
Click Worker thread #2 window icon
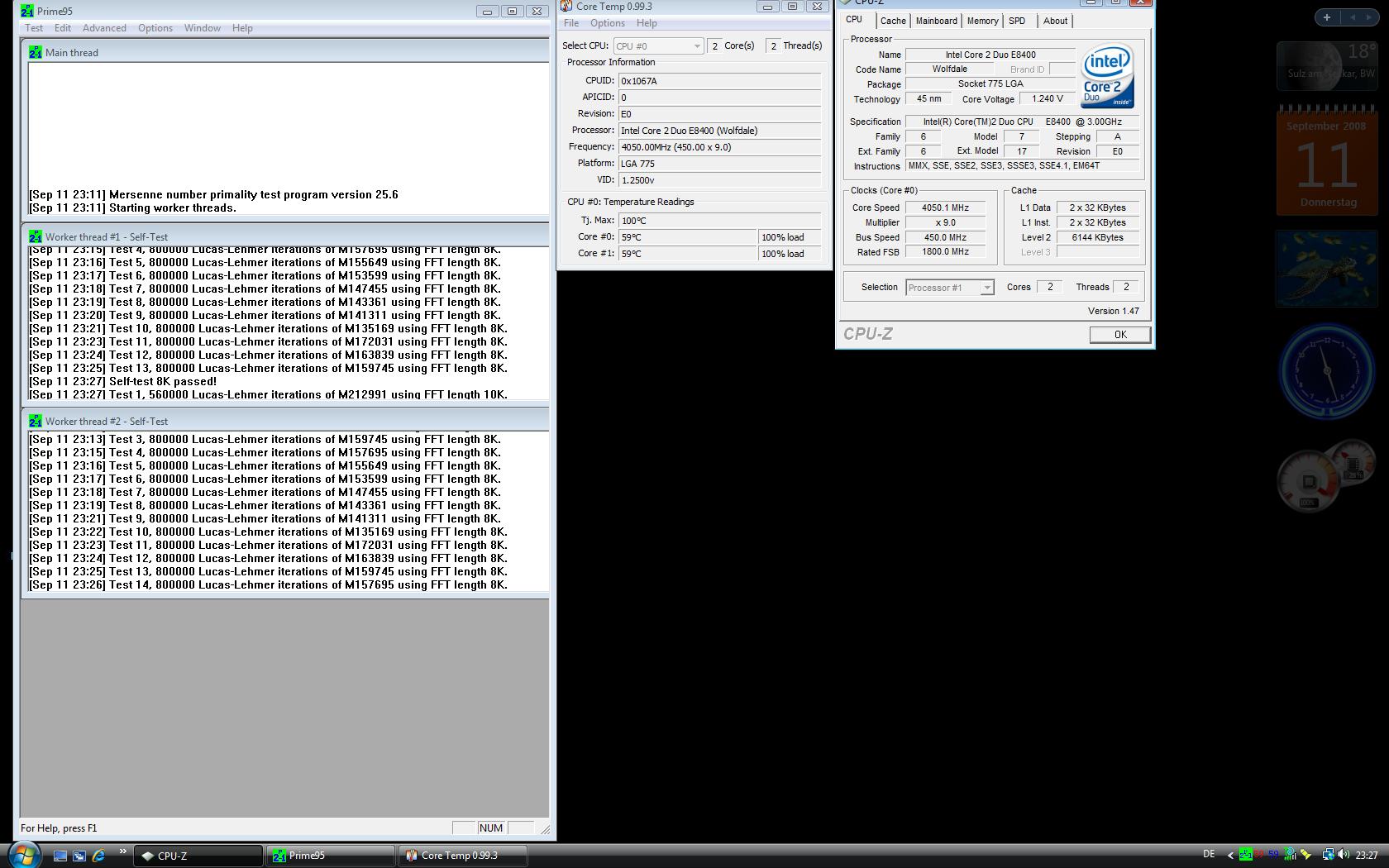36,421
